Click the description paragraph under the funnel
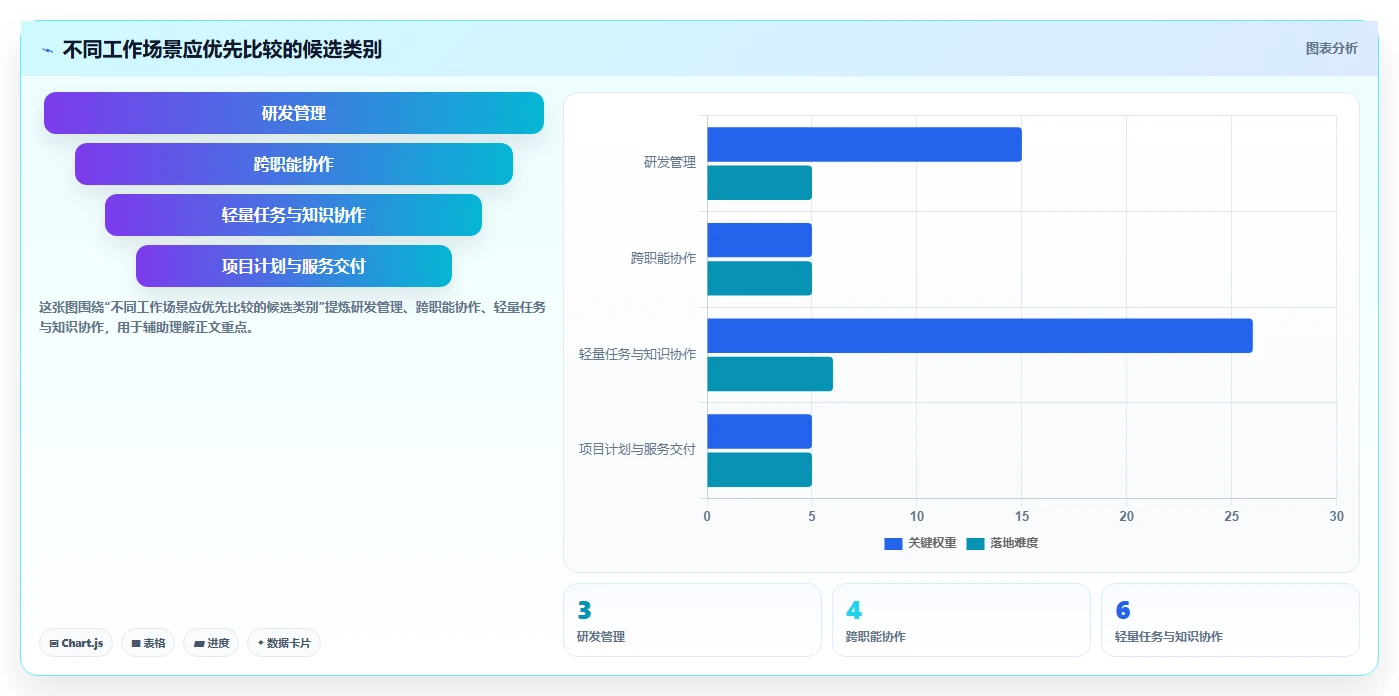Image resolution: width=1399 pixels, height=696 pixels. 292,317
